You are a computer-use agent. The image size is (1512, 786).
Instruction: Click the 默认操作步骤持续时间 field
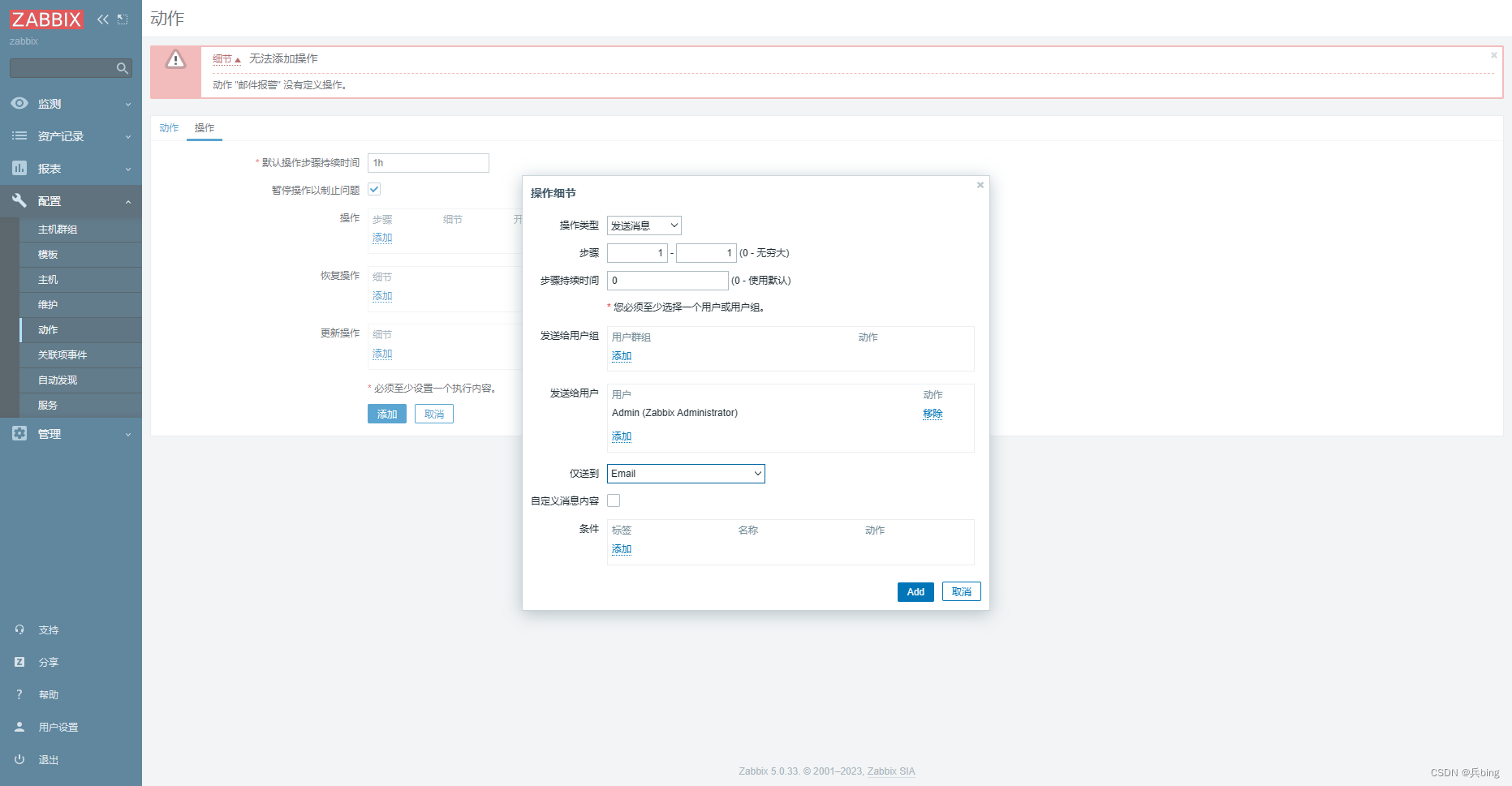coord(429,163)
